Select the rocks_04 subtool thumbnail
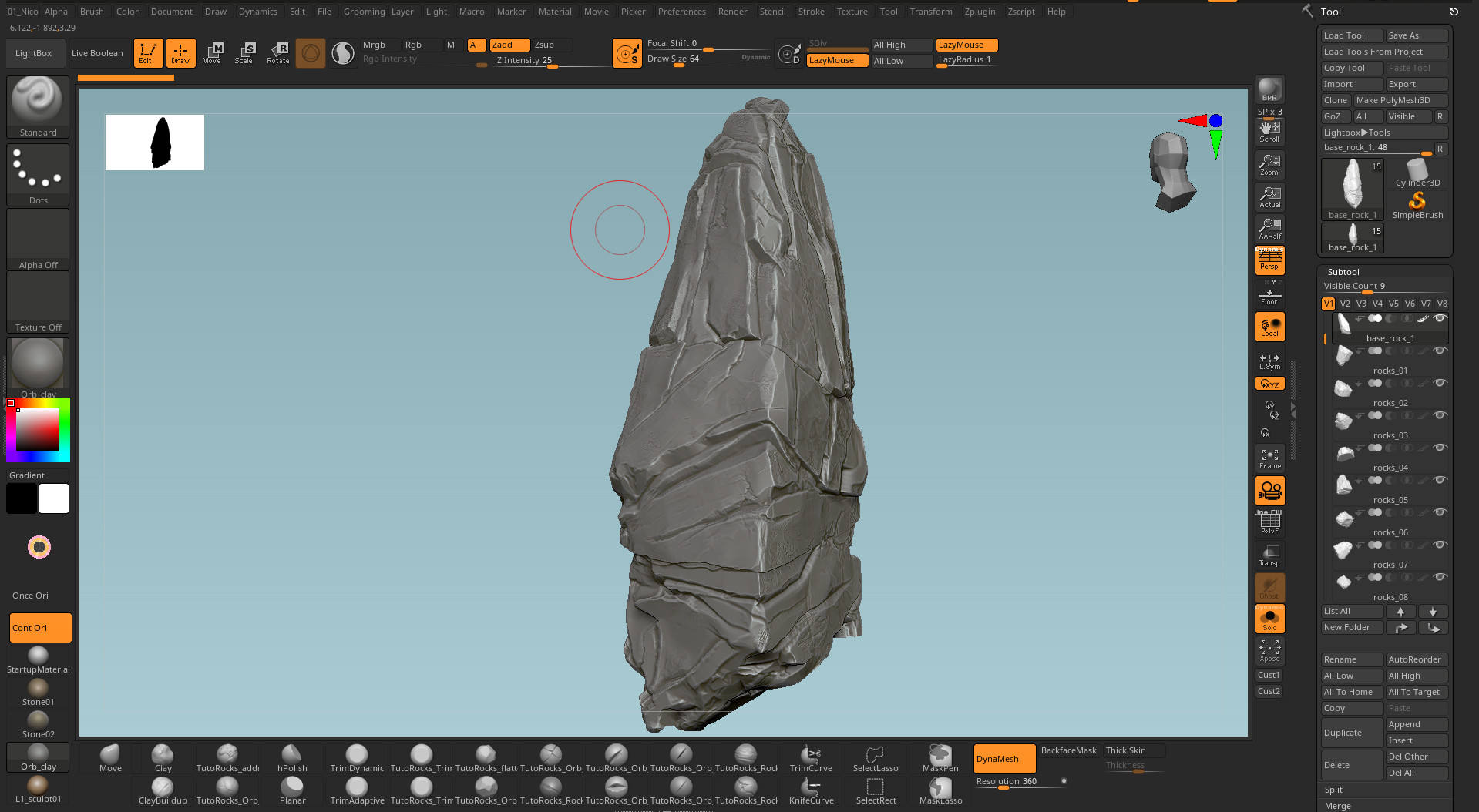Screen dimensions: 1479x812 click(x=1344, y=455)
